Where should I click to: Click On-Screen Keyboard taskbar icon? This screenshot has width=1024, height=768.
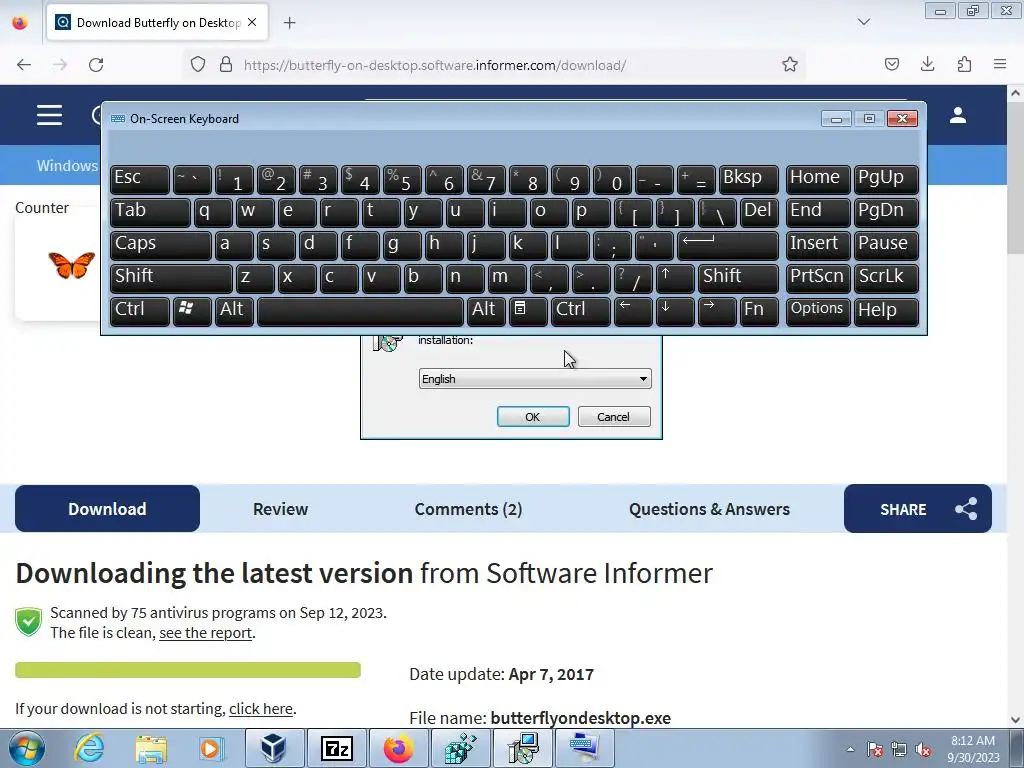[584, 748]
